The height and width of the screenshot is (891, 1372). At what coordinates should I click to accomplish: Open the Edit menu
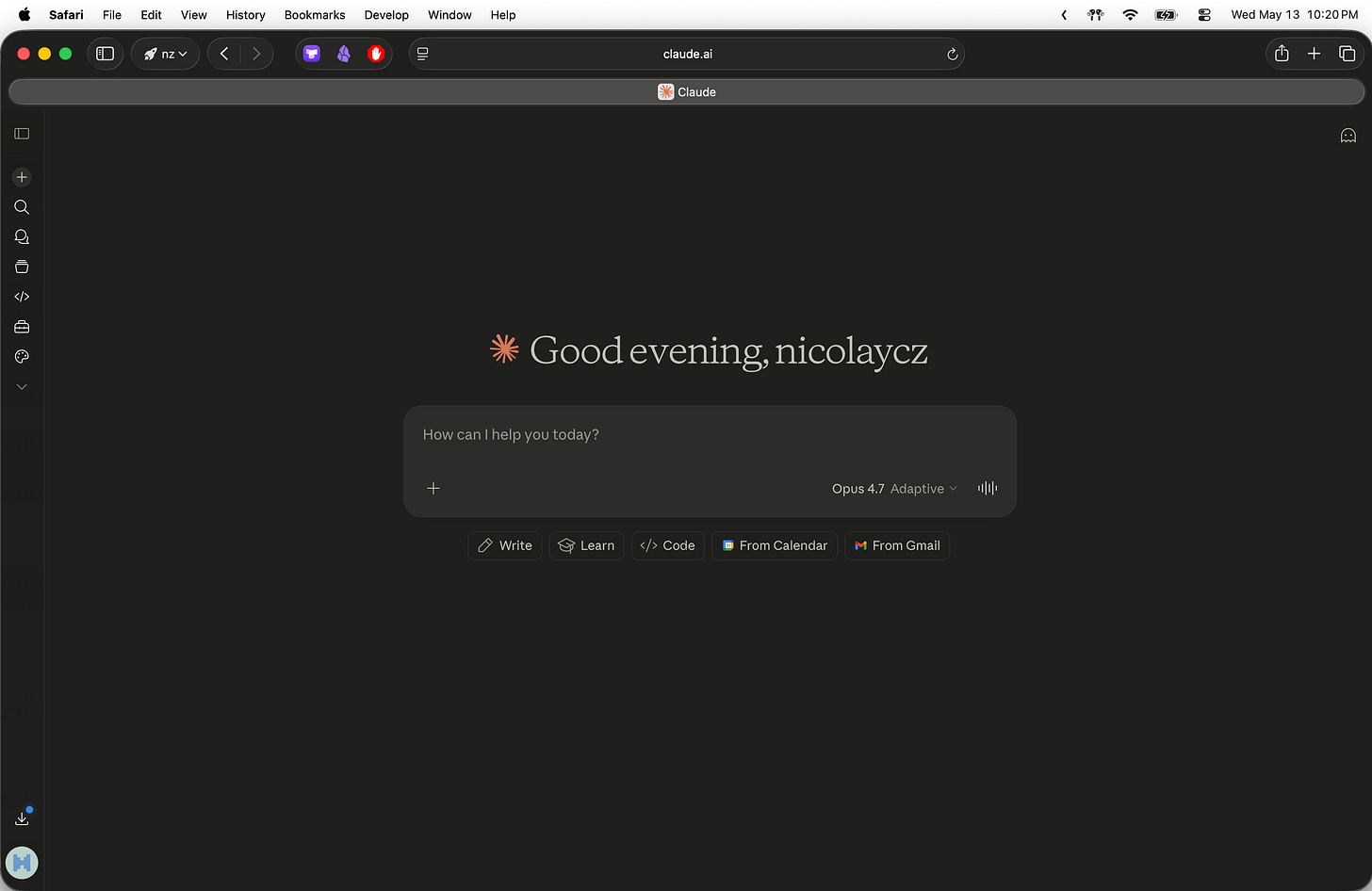coord(151,15)
